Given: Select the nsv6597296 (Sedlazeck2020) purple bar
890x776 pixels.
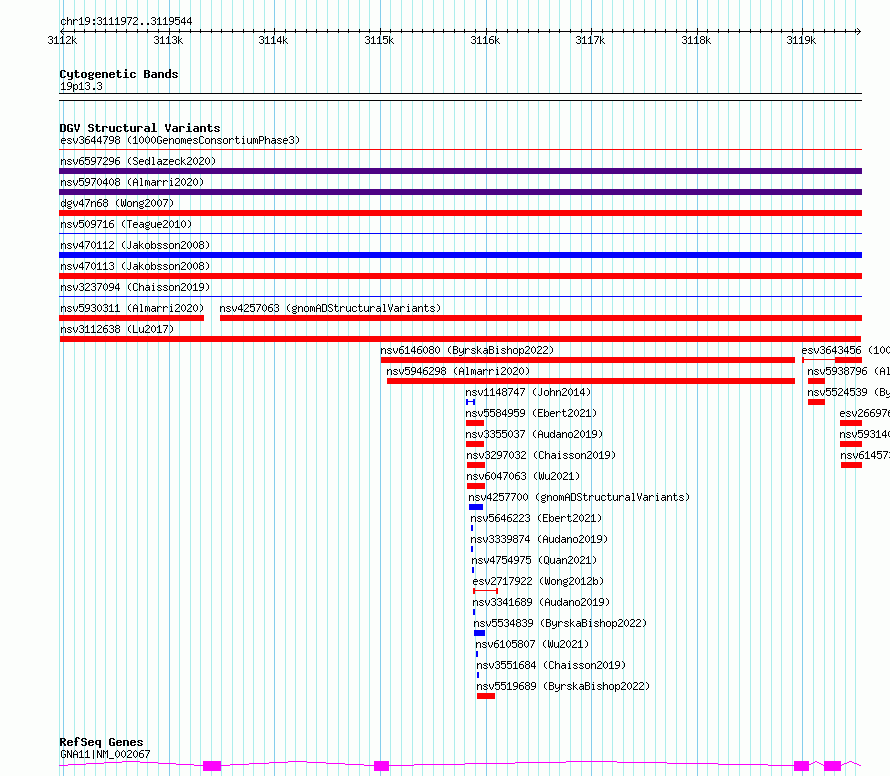Looking at the screenshot, I should click(x=460, y=171).
